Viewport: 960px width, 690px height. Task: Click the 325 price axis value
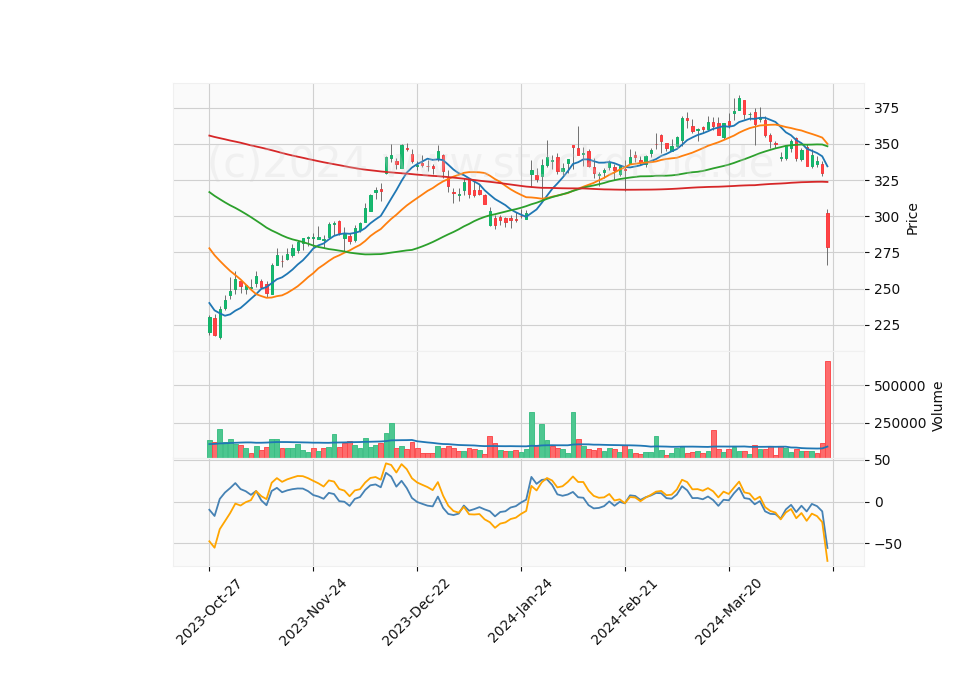(886, 181)
